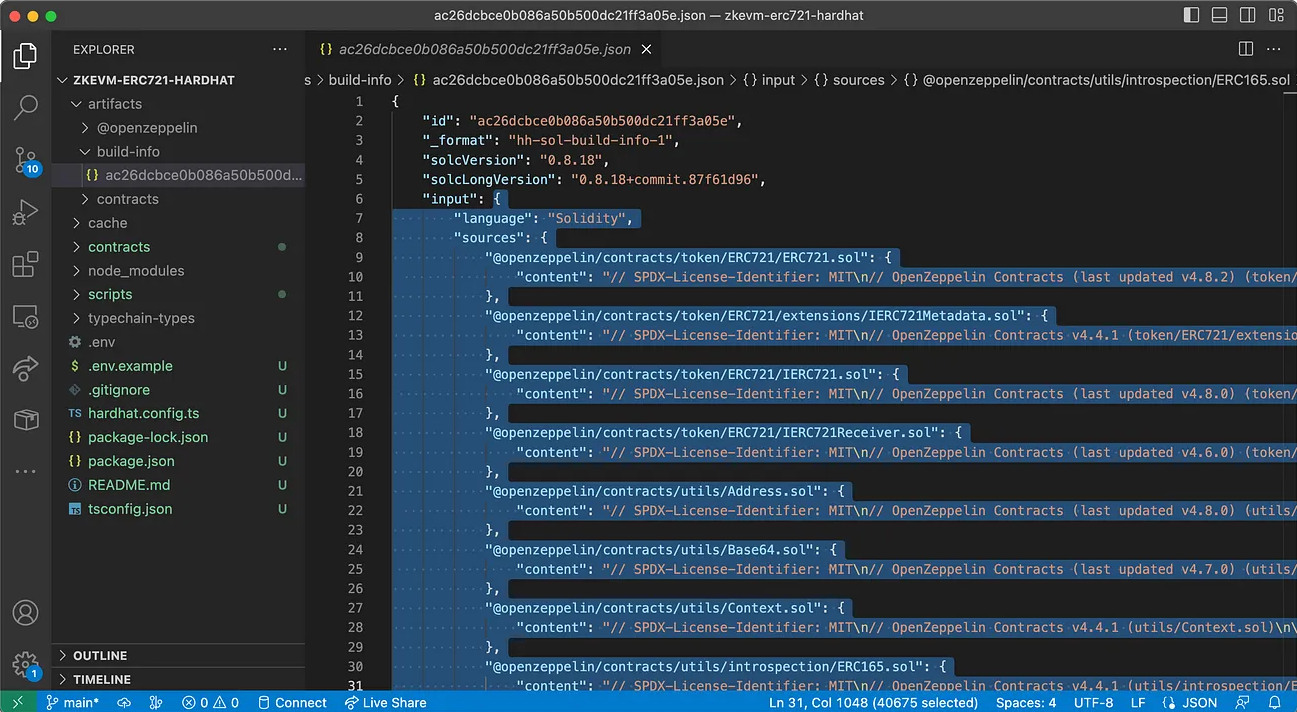Open hardhat.config.ts from the explorer

click(x=143, y=414)
